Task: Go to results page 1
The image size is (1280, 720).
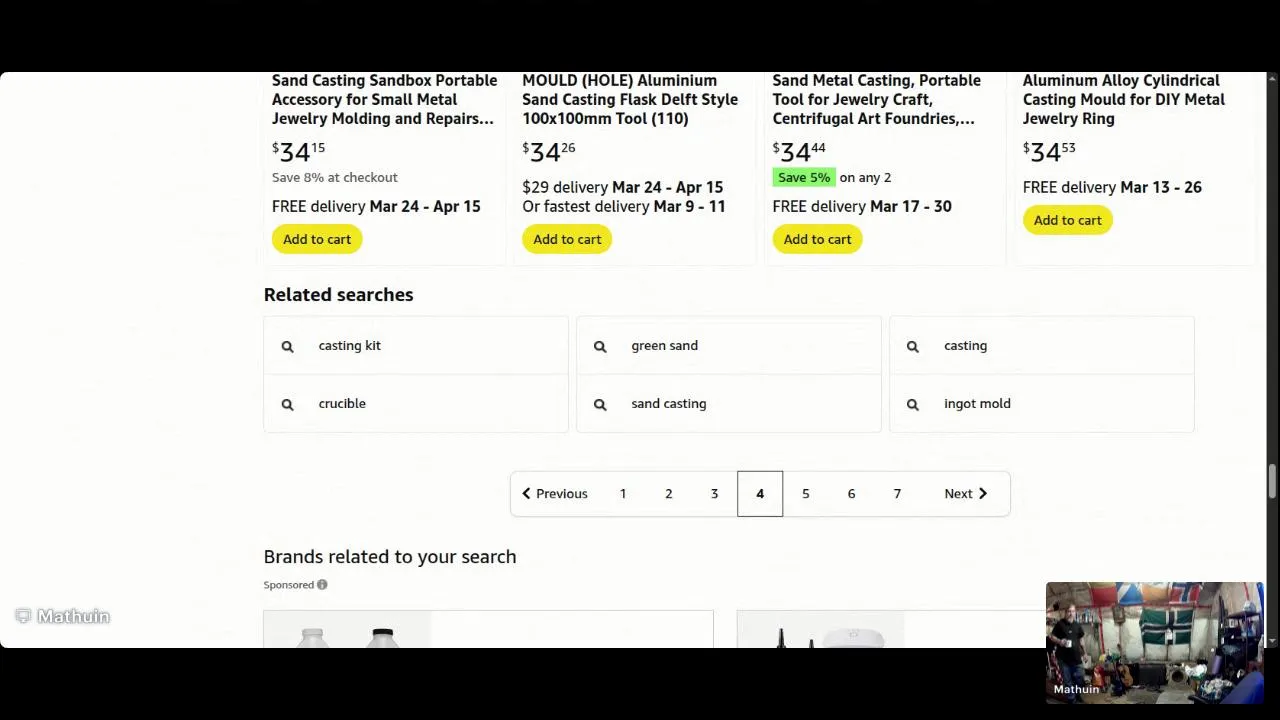Action: 623,494
